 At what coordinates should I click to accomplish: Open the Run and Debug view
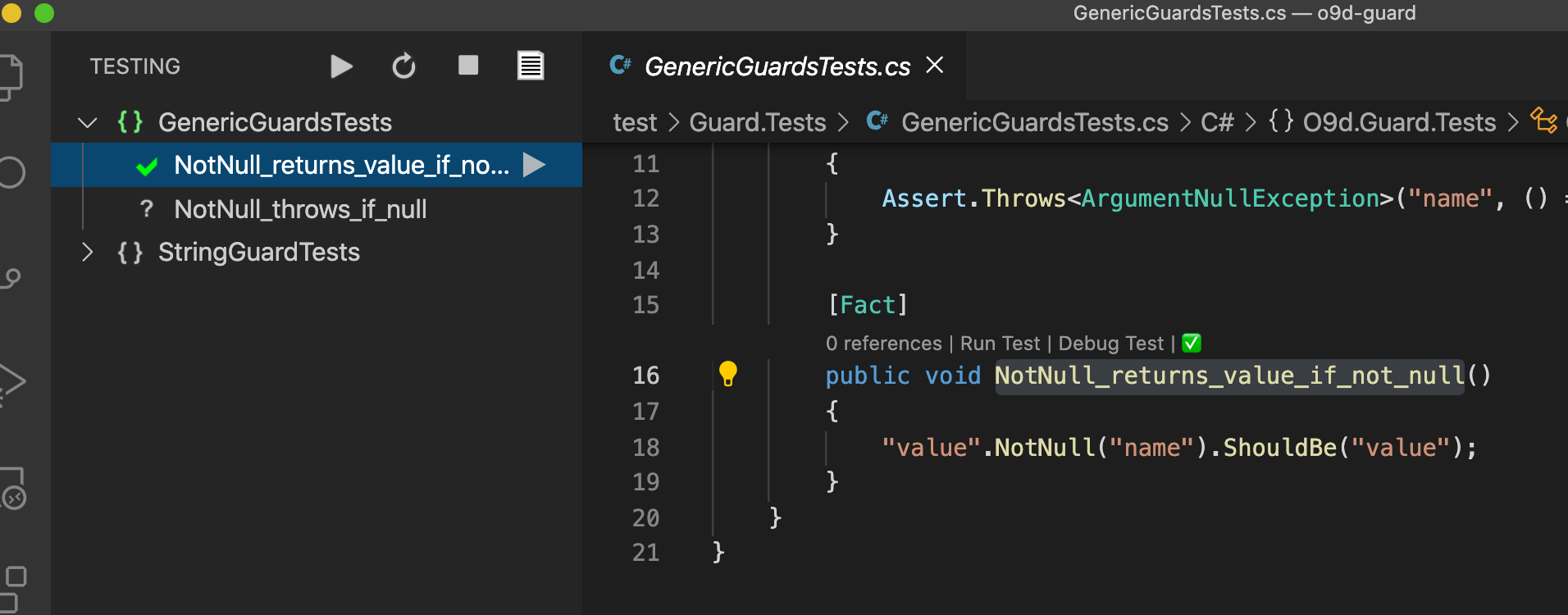[11, 384]
